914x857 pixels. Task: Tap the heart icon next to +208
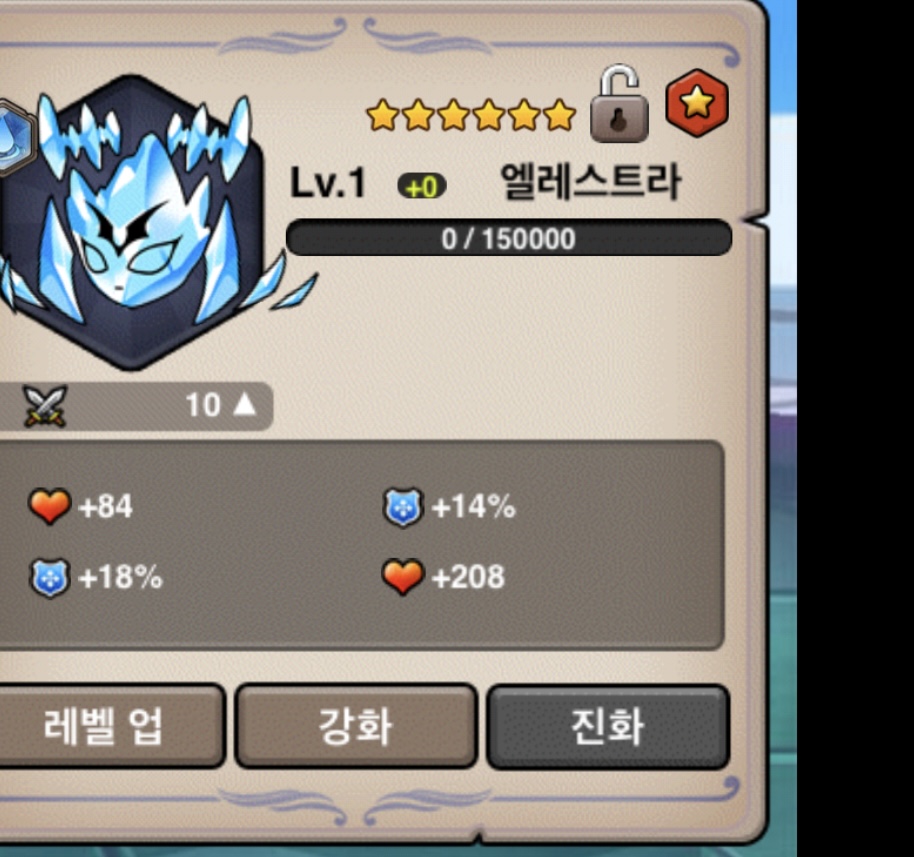coord(402,577)
